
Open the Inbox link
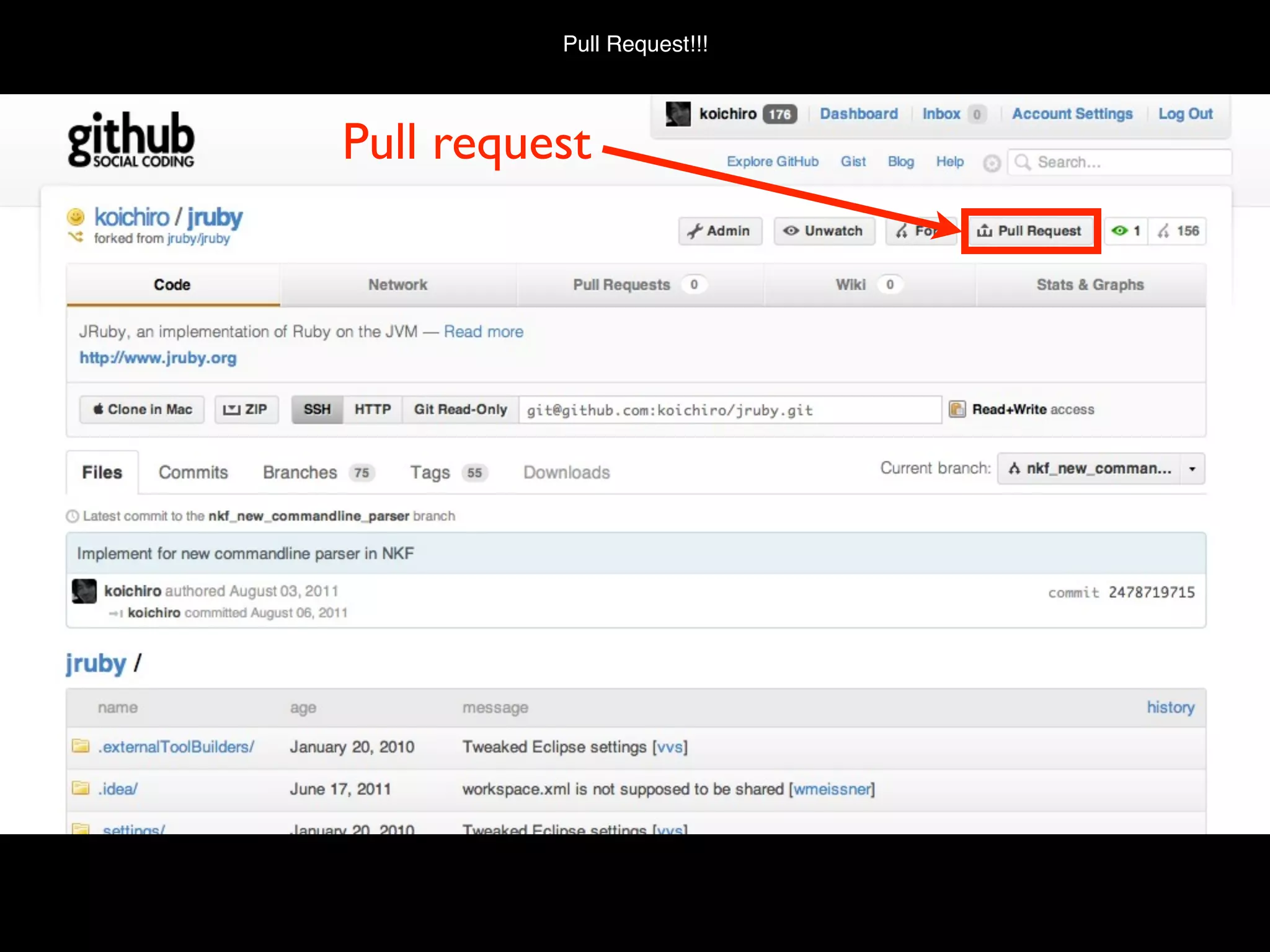point(941,114)
